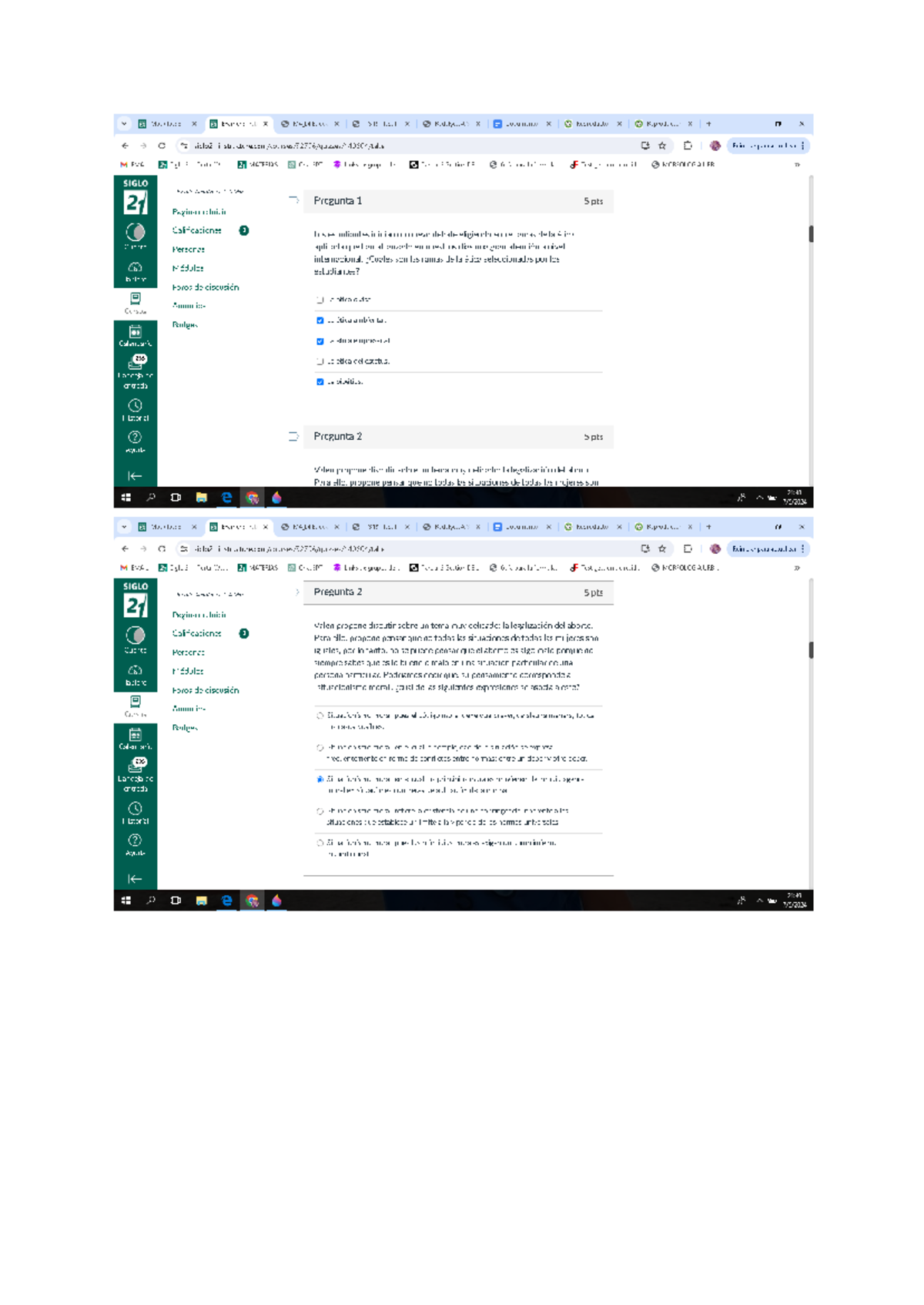Open File Explorer from upper screenshot taskbar

[201, 498]
